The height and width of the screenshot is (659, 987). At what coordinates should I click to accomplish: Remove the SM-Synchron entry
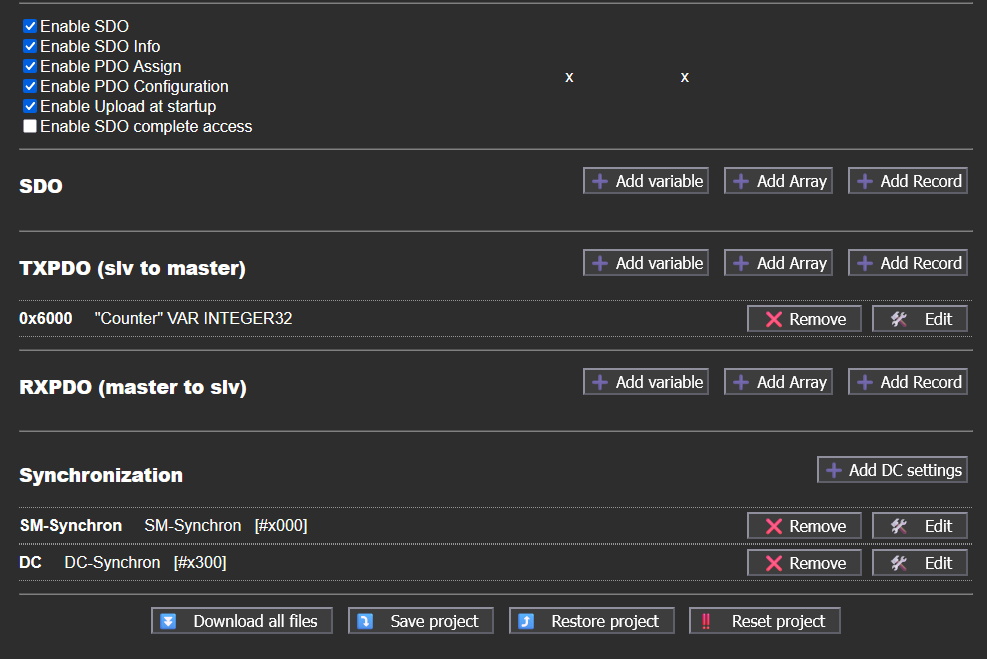pos(804,526)
